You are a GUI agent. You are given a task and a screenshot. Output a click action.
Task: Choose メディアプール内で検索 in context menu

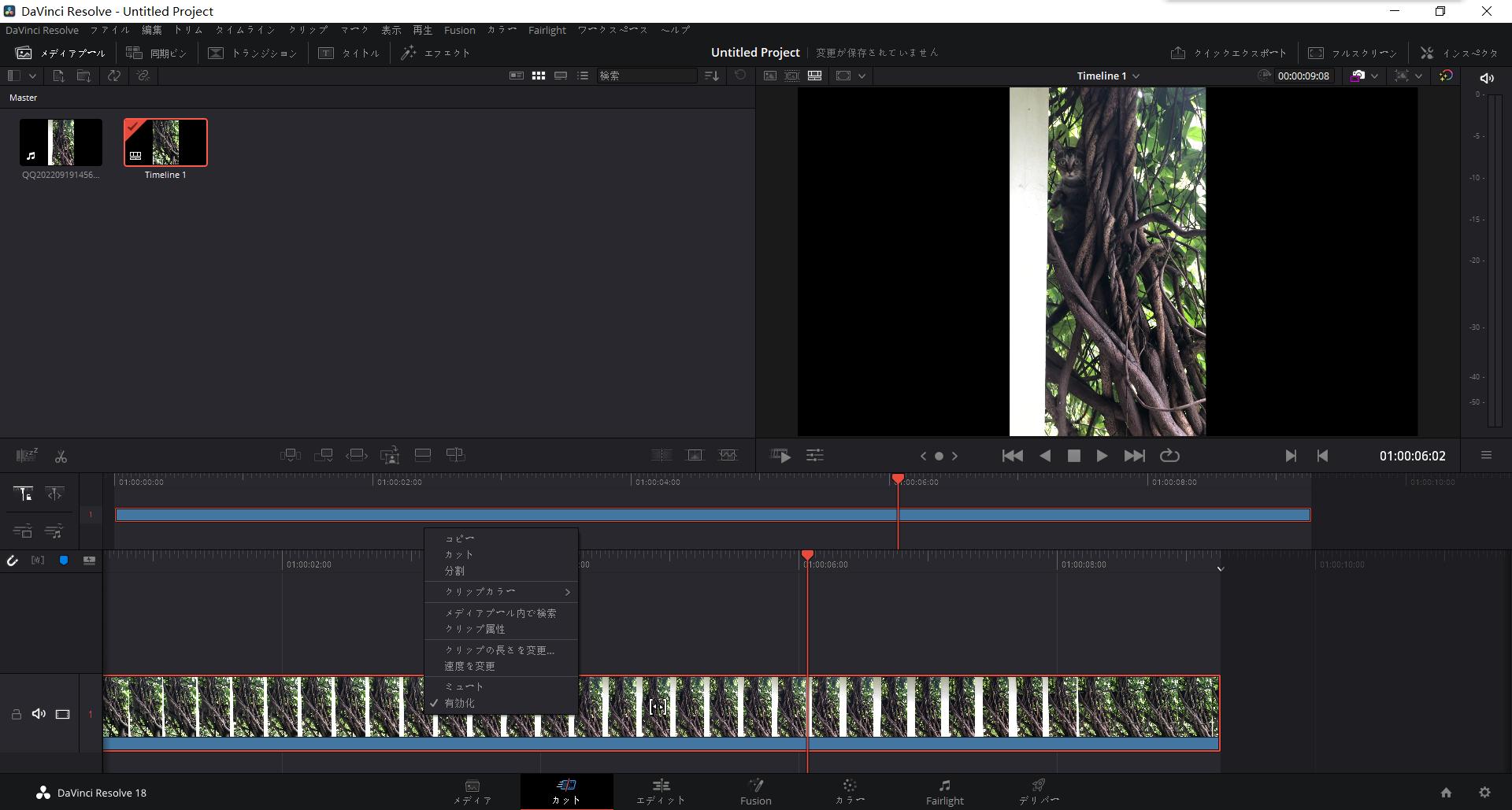pos(501,612)
